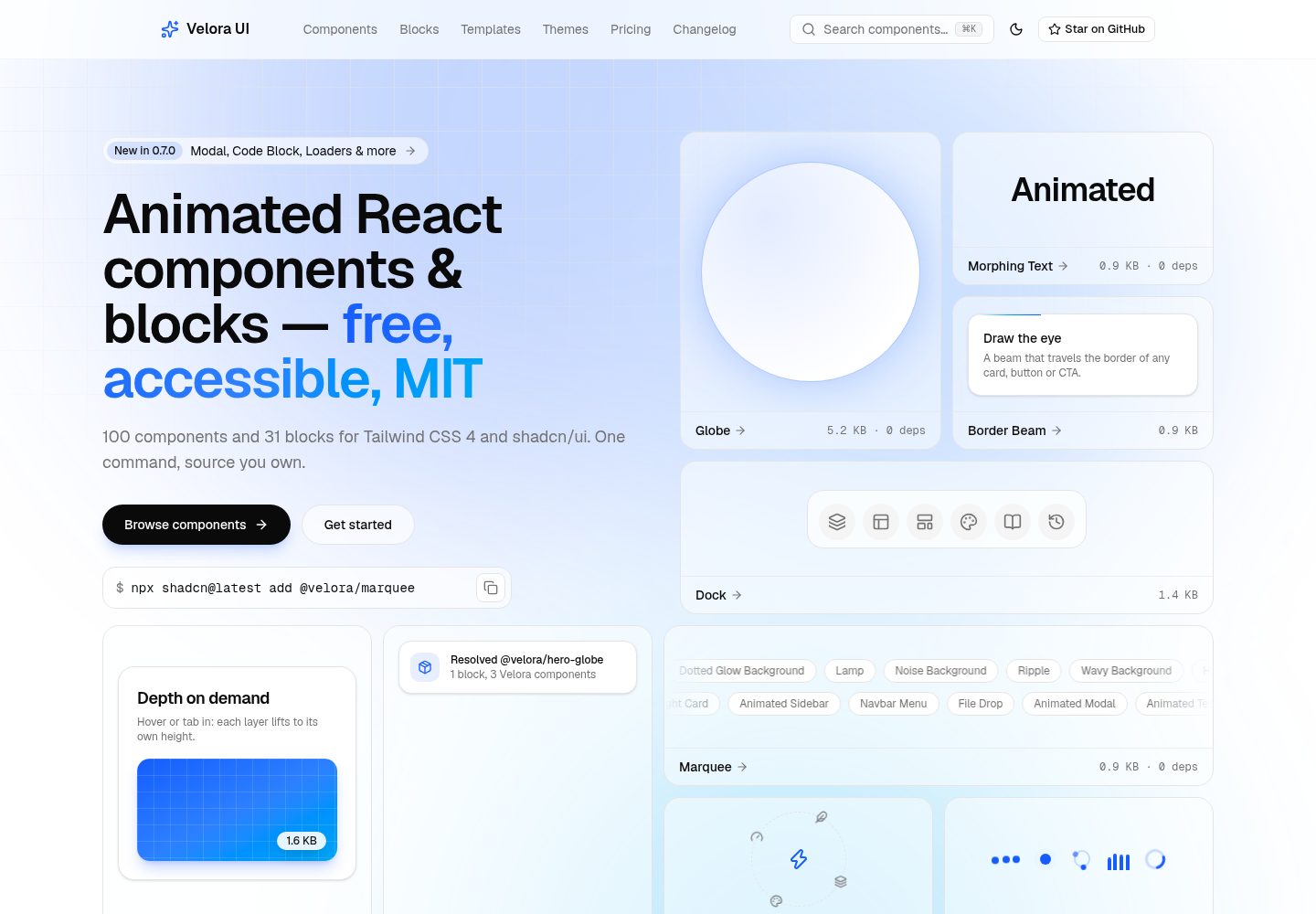Screen dimensions: 1316x914
Task: Open the Dock component link
Action: 718,595
